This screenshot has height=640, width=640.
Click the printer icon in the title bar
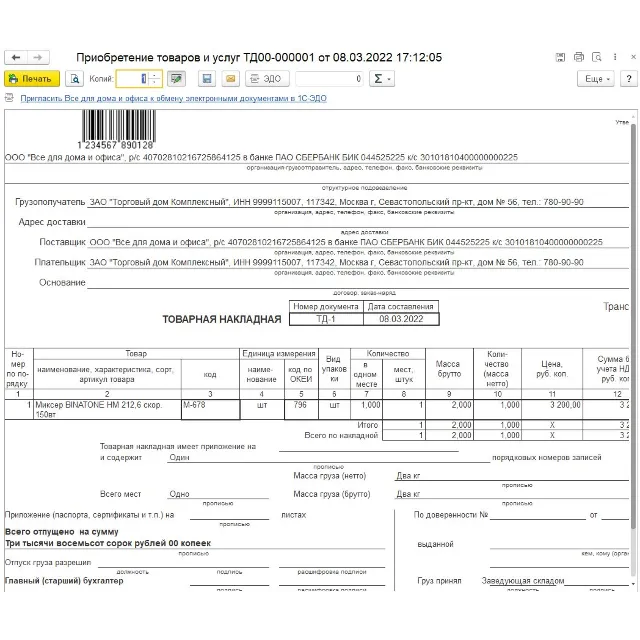pos(579,58)
